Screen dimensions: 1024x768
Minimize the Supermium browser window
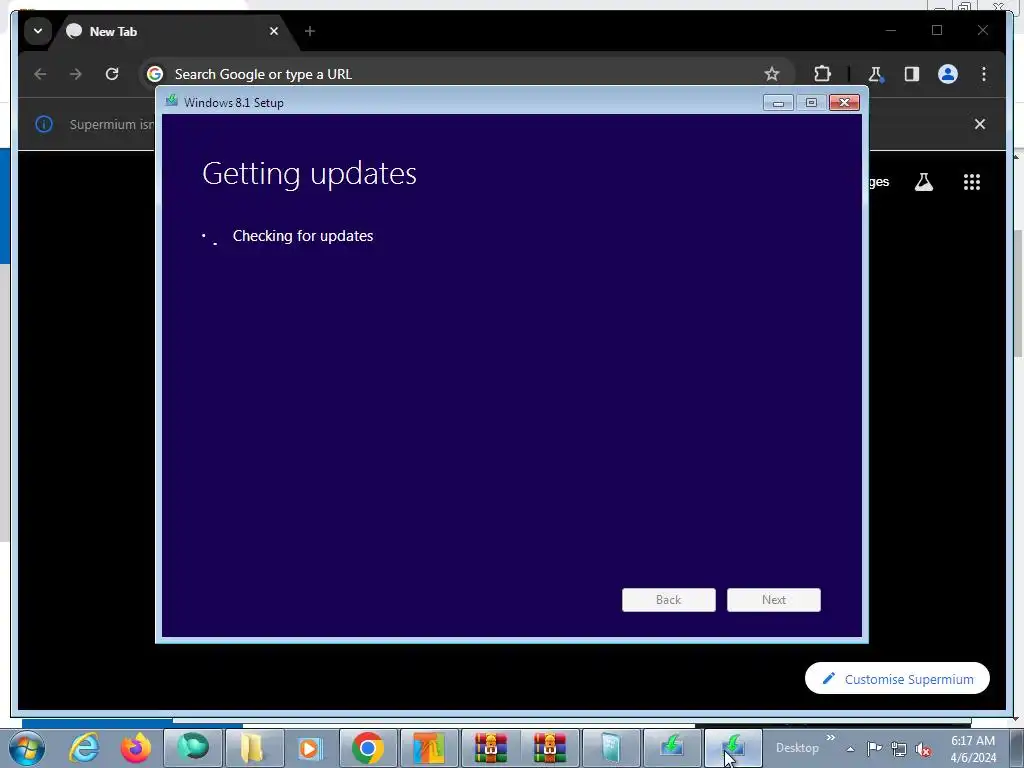tap(891, 31)
